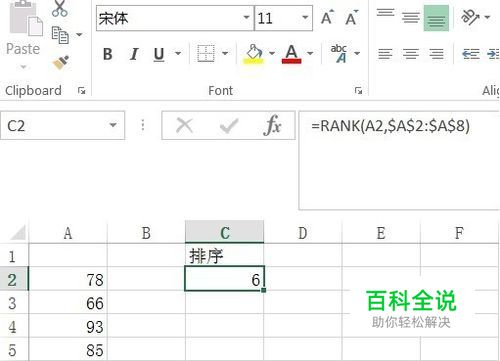Align text to the left

(385, 54)
